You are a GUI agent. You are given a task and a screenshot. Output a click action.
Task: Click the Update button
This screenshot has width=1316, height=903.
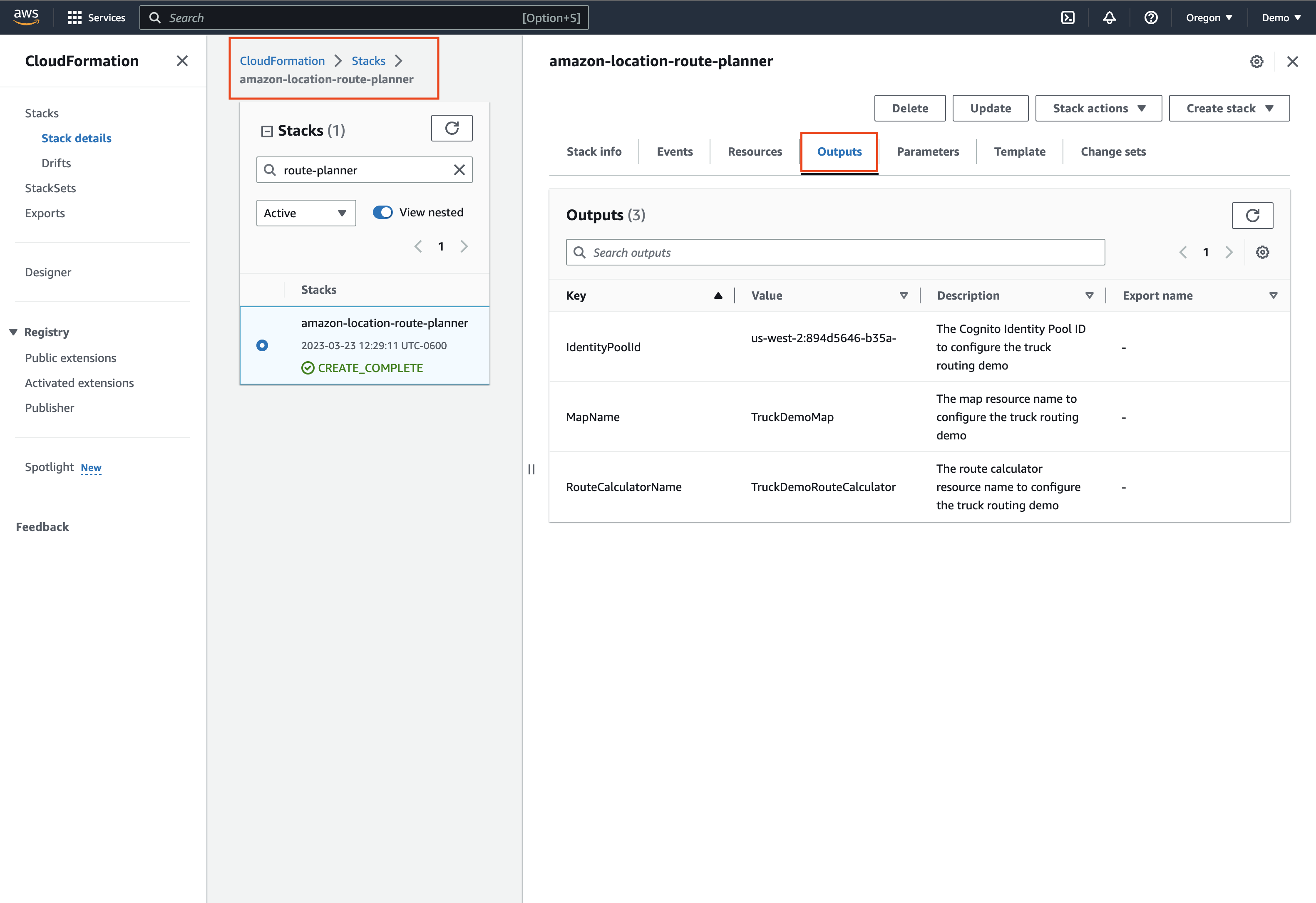[x=990, y=108]
